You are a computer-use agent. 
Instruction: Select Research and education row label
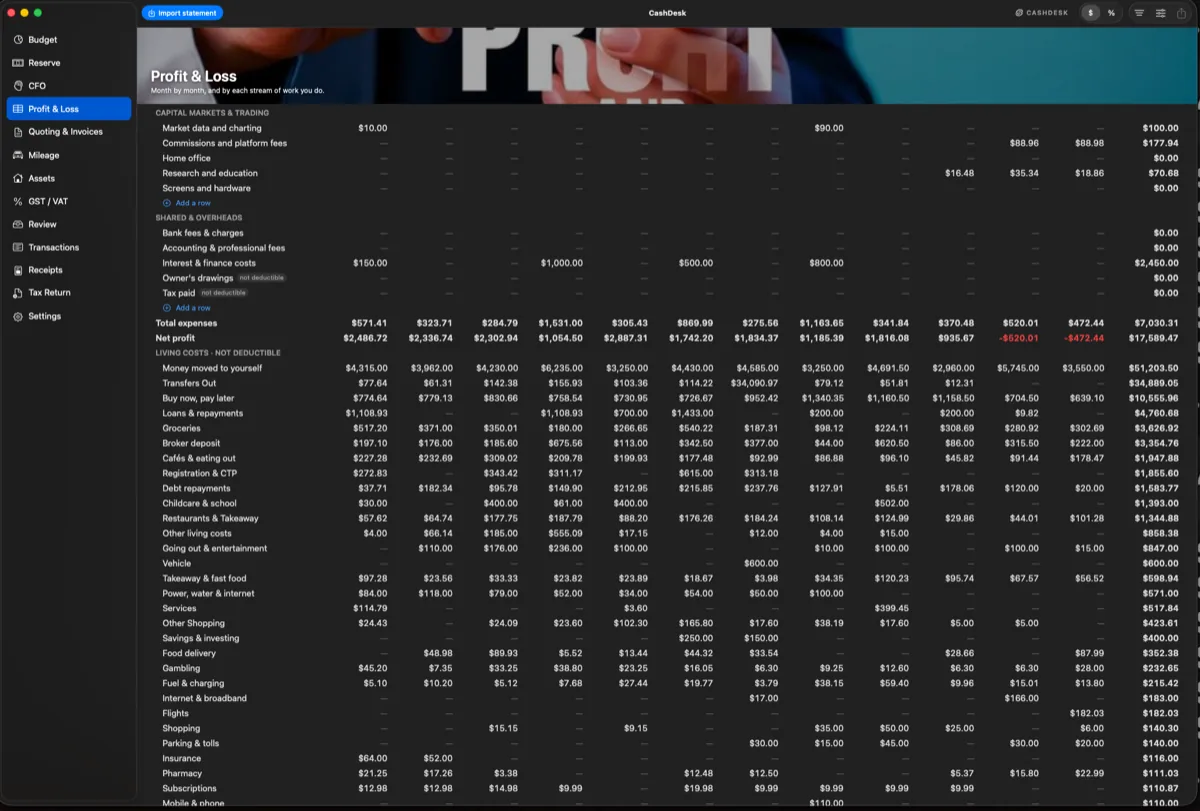pyautogui.click(x=210, y=173)
